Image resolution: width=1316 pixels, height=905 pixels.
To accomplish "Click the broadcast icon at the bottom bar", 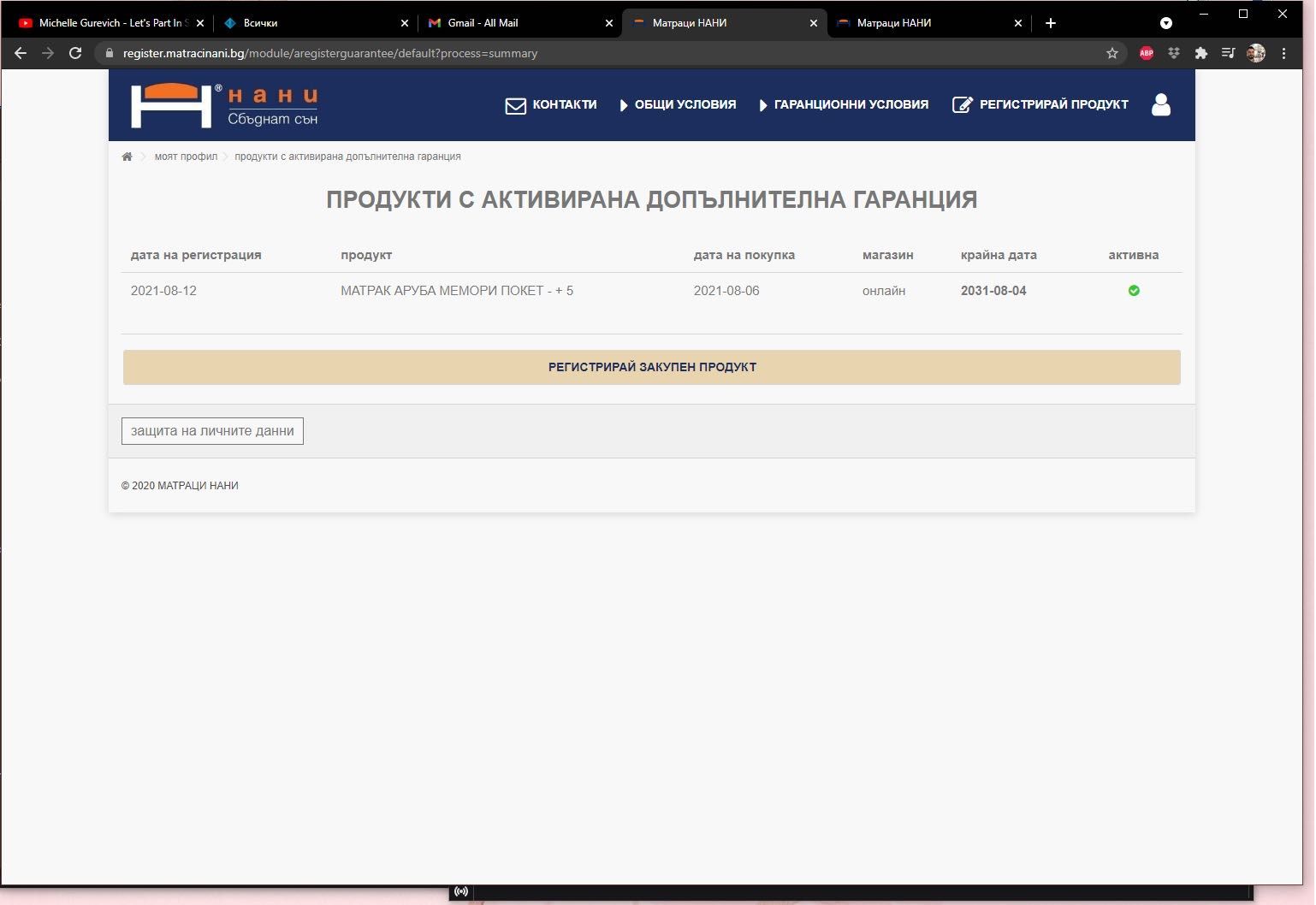I will click(461, 892).
